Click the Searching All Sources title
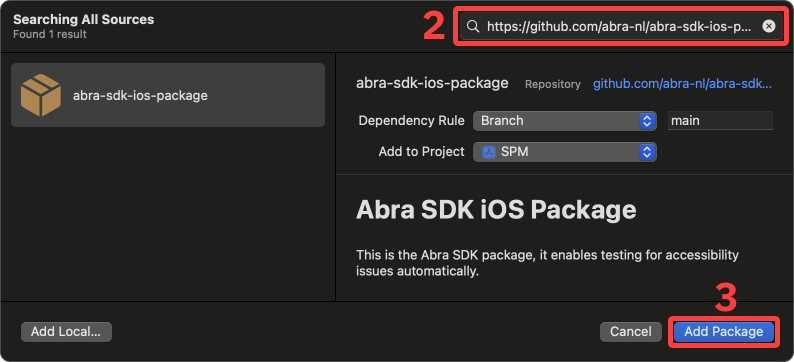 pos(84,20)
